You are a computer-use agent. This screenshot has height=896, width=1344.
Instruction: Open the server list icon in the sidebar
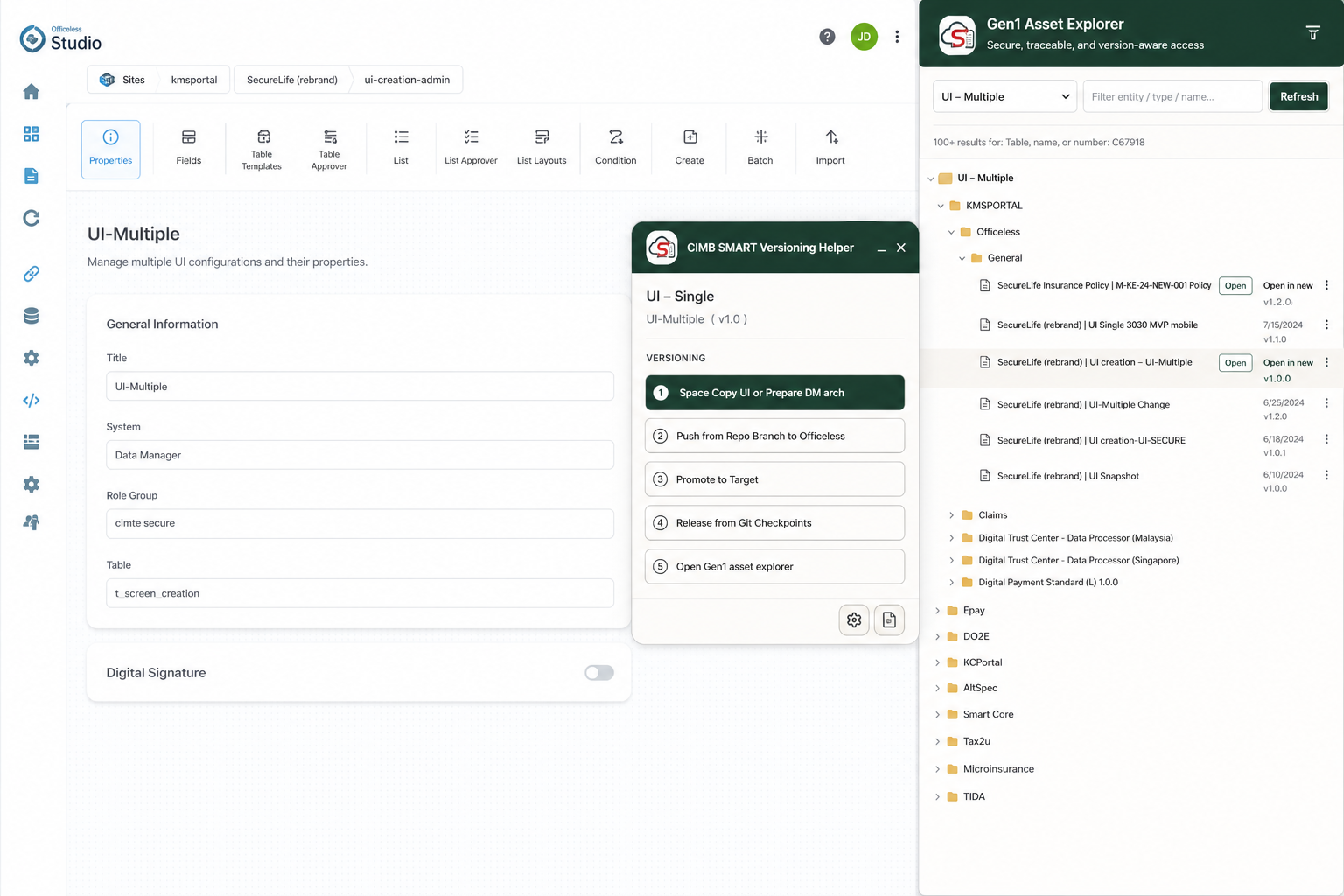tap(31, 442)
